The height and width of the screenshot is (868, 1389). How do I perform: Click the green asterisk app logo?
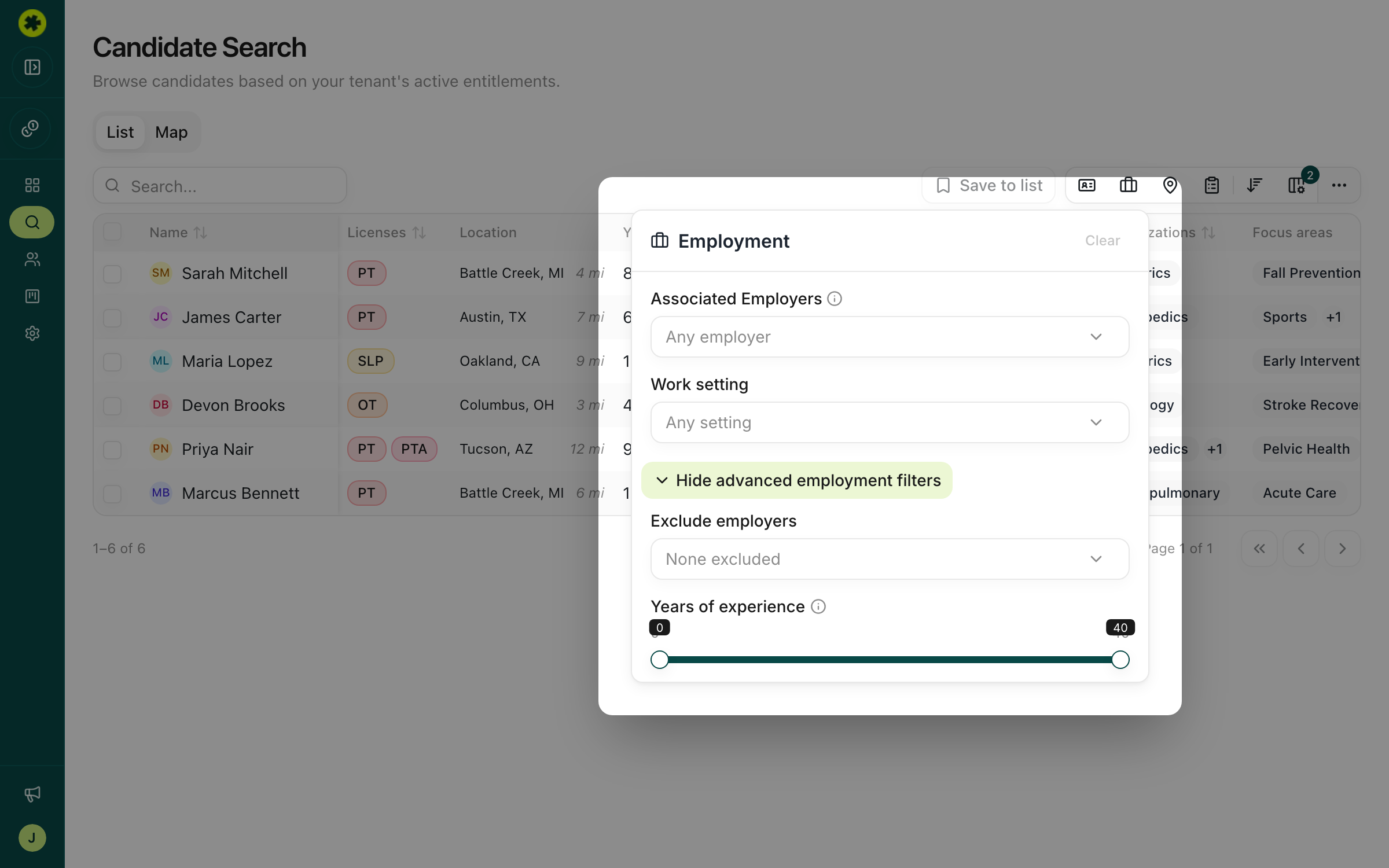point(32,23)
